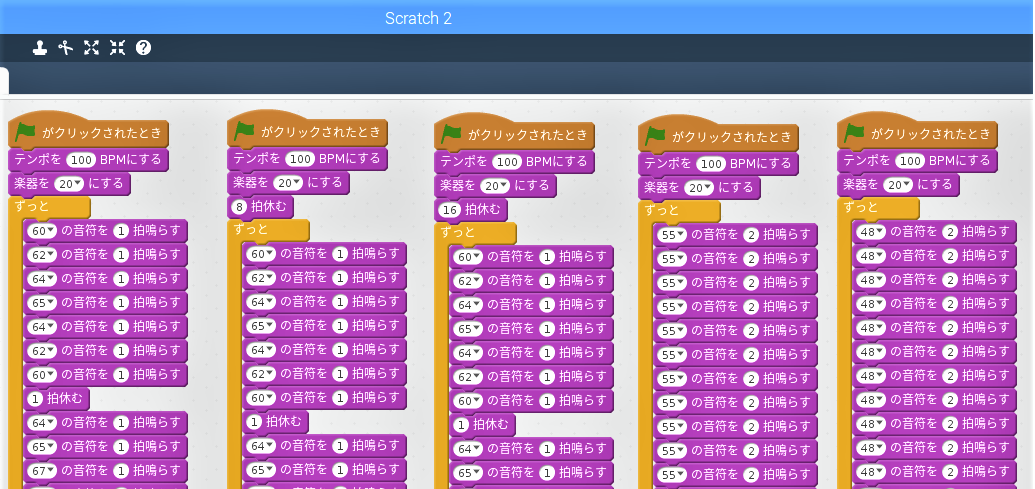The height and width of the screenshot is (489, 1035).
Task: Click the green flag atop the 16-beat rest script
Action: [x=451, y=133]
